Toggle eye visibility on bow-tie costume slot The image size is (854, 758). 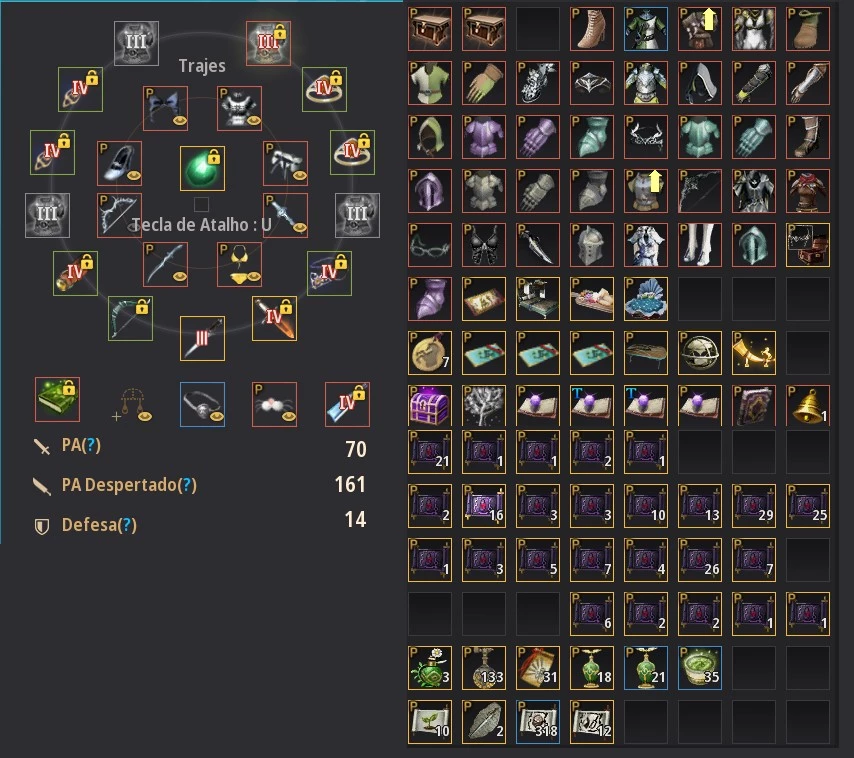click(x=180, y=120)
